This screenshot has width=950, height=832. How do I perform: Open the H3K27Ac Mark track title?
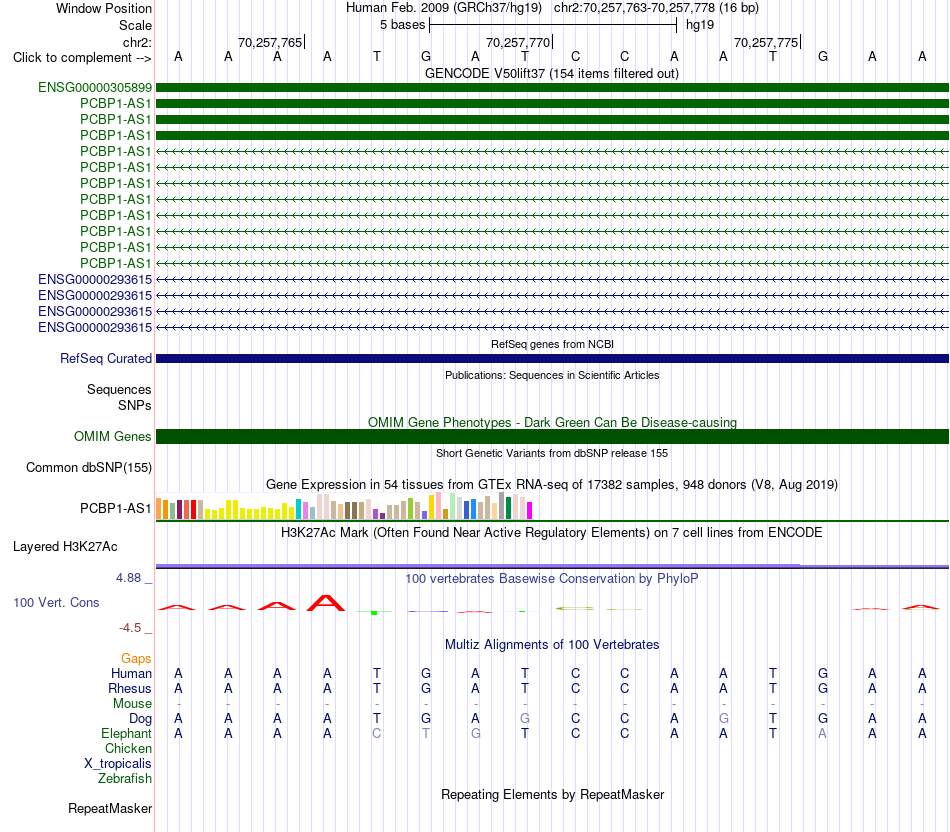552,533
